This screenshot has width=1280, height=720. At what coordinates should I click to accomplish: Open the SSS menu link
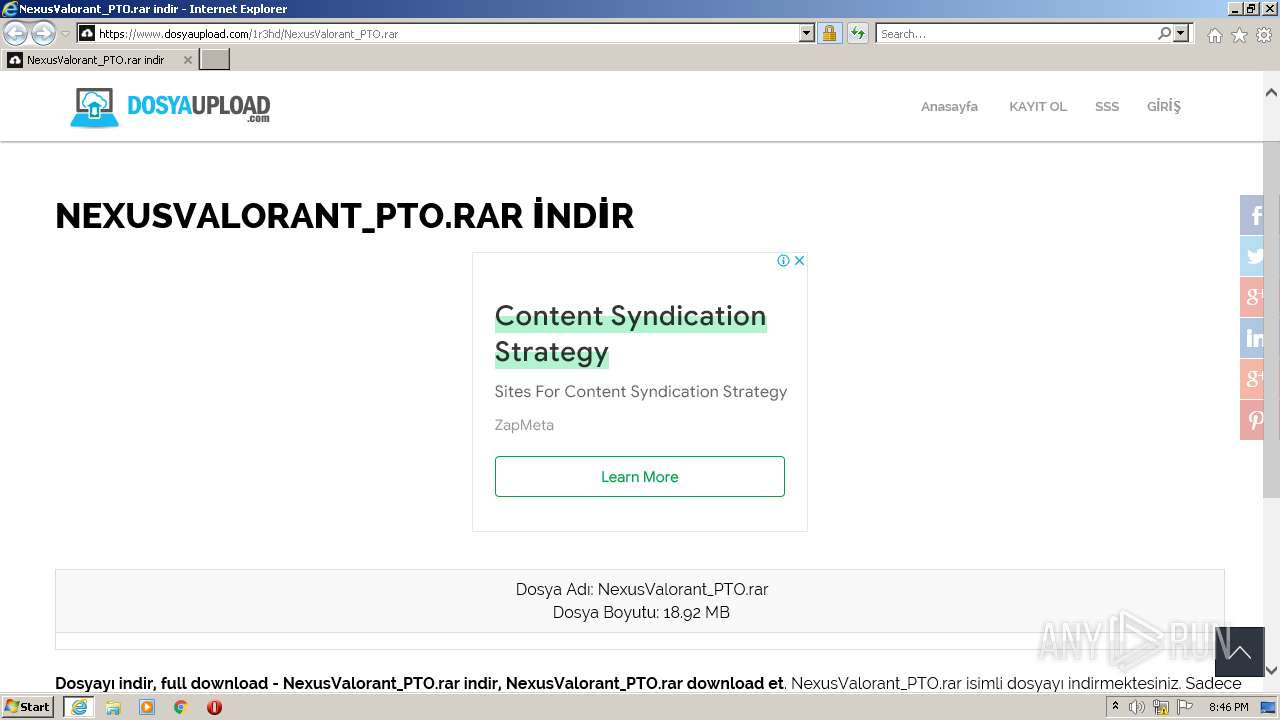click(x=1107, y=106)
